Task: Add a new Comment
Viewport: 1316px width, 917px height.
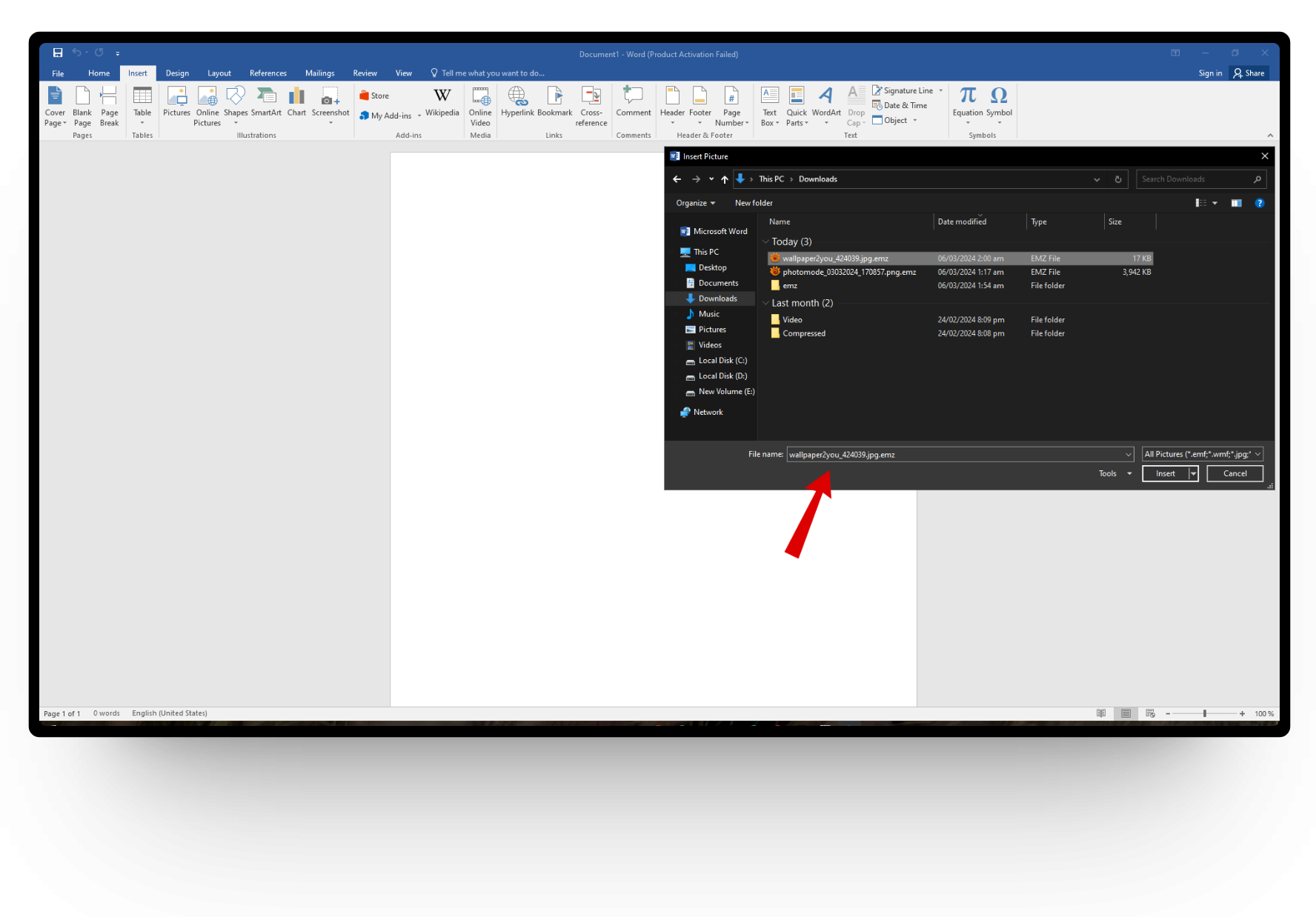Action: point(634,102)
